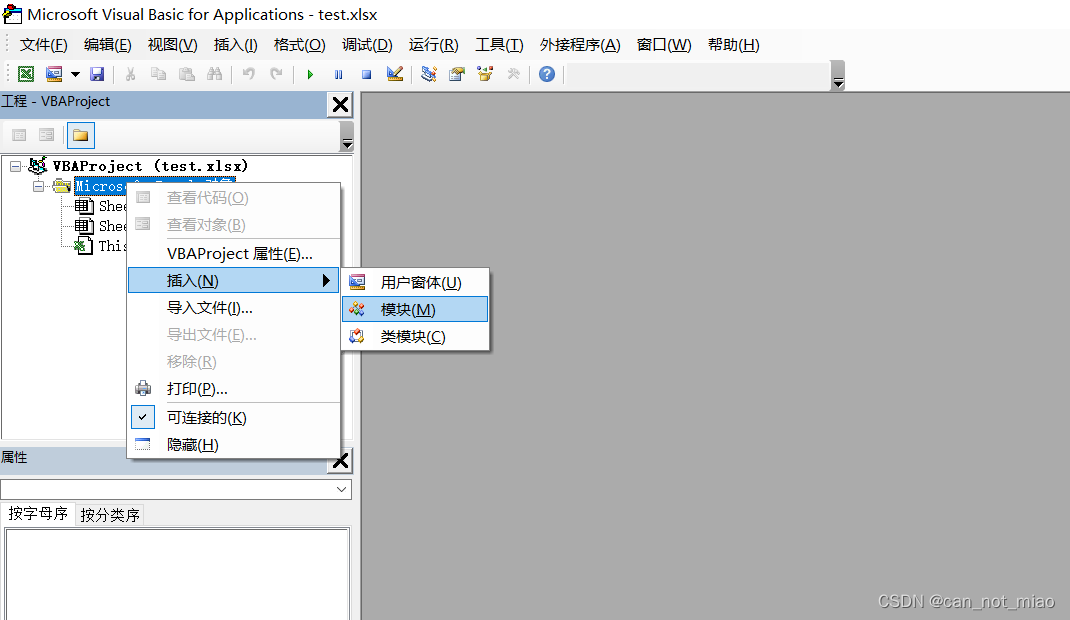Open the Toolbox hammer-wrench icon

click(x=513, y=74)
